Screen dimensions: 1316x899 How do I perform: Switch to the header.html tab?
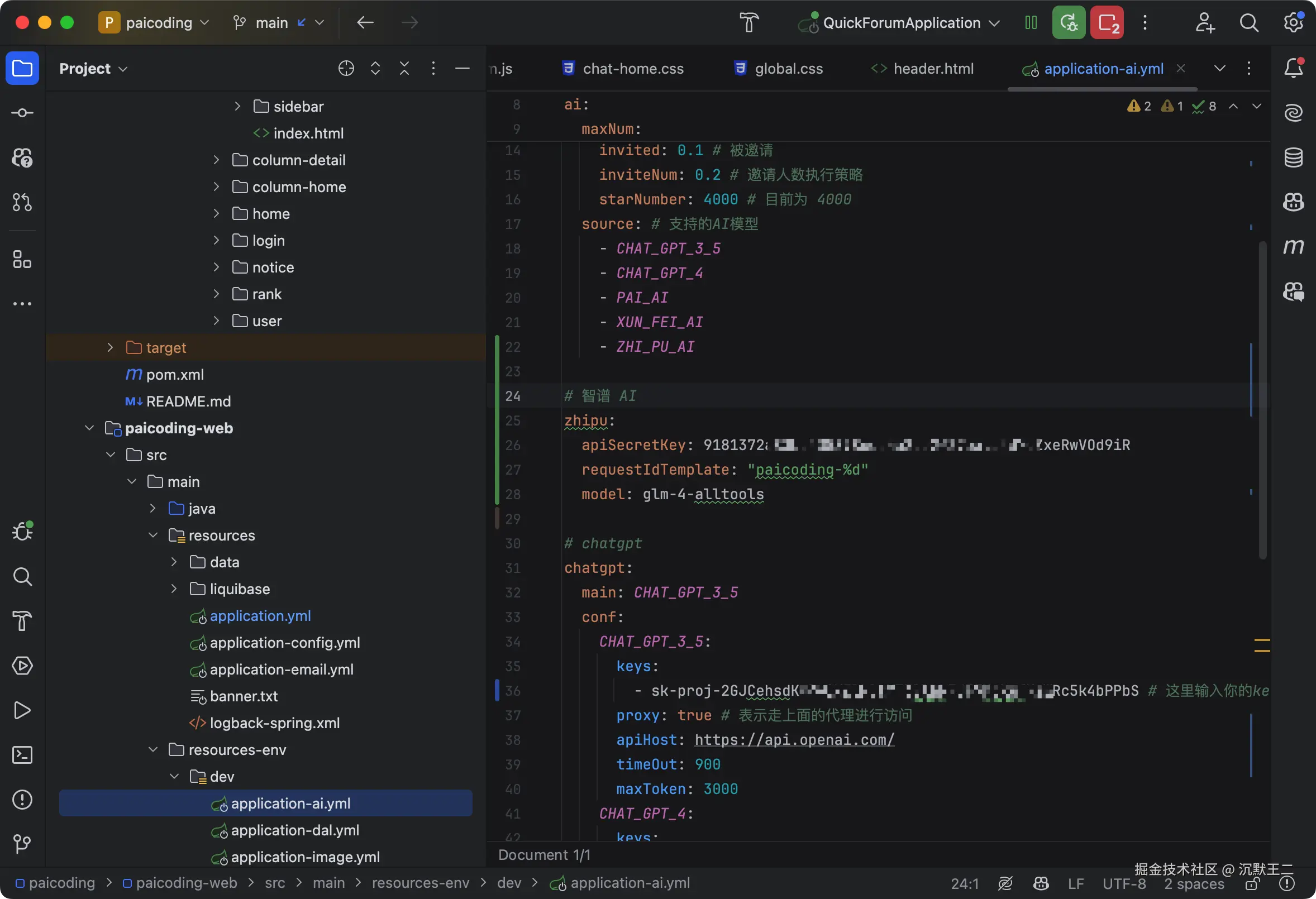coord(933,69)
